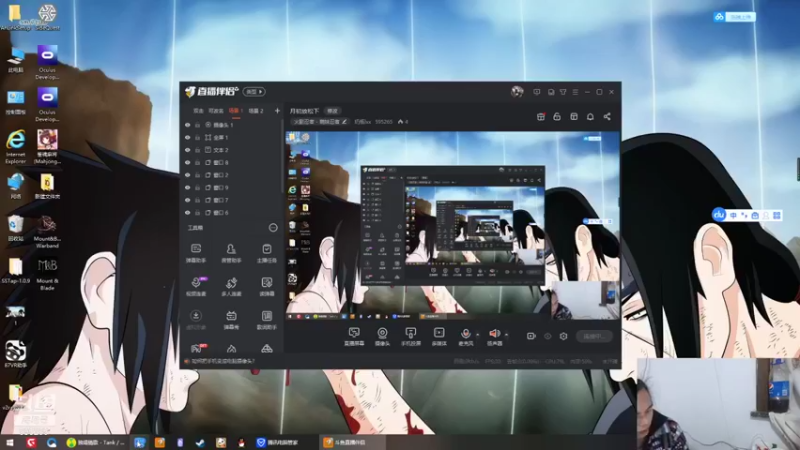
Task: Open the 多人连麦 multi-person mic tool
Action: click(x=231, y=287)
